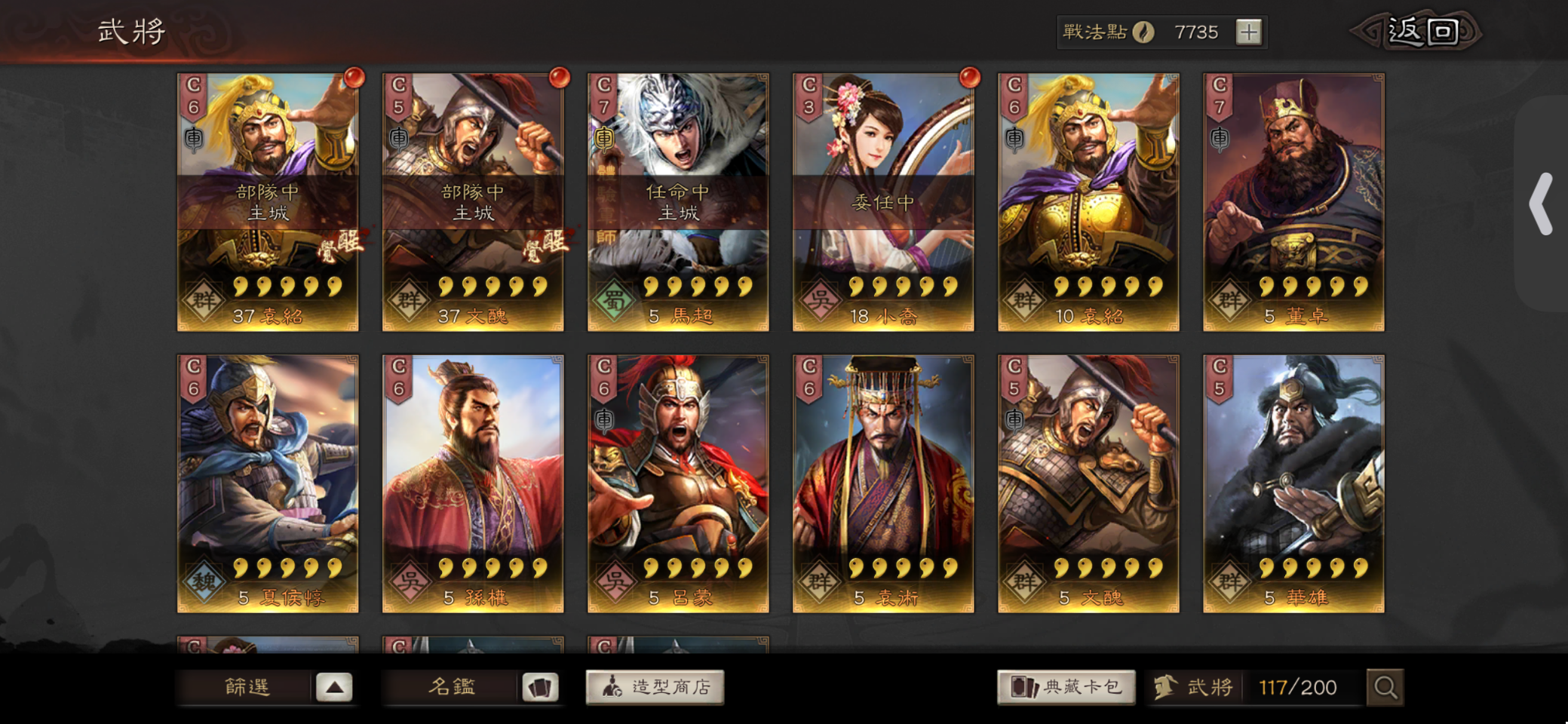Select the 袁術 general card
The image size is (1568, 724).
click(883, 483)
